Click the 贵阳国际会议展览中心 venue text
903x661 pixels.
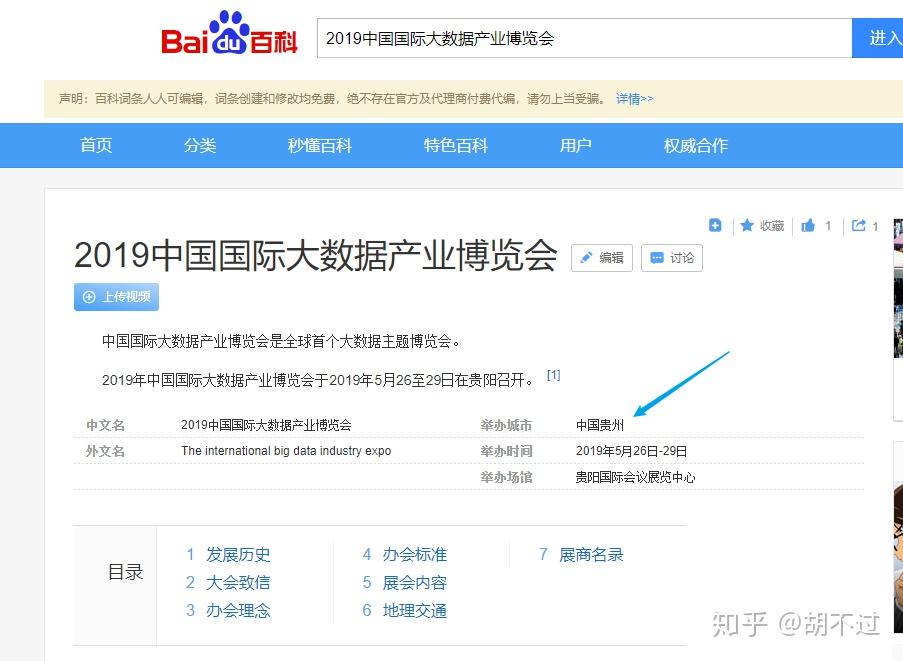pyautogui.click(x=635, y=477)
